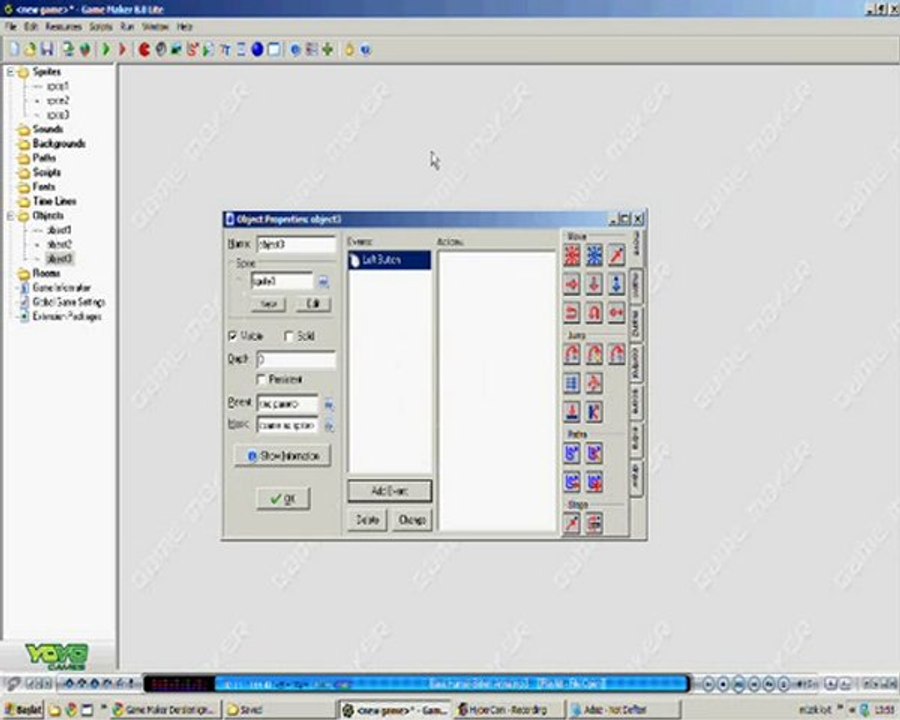Image resolution: width=900 pixels, height=720 pixels.
Task: Select the Jump to Start action icon
Action: click(594, 354)
